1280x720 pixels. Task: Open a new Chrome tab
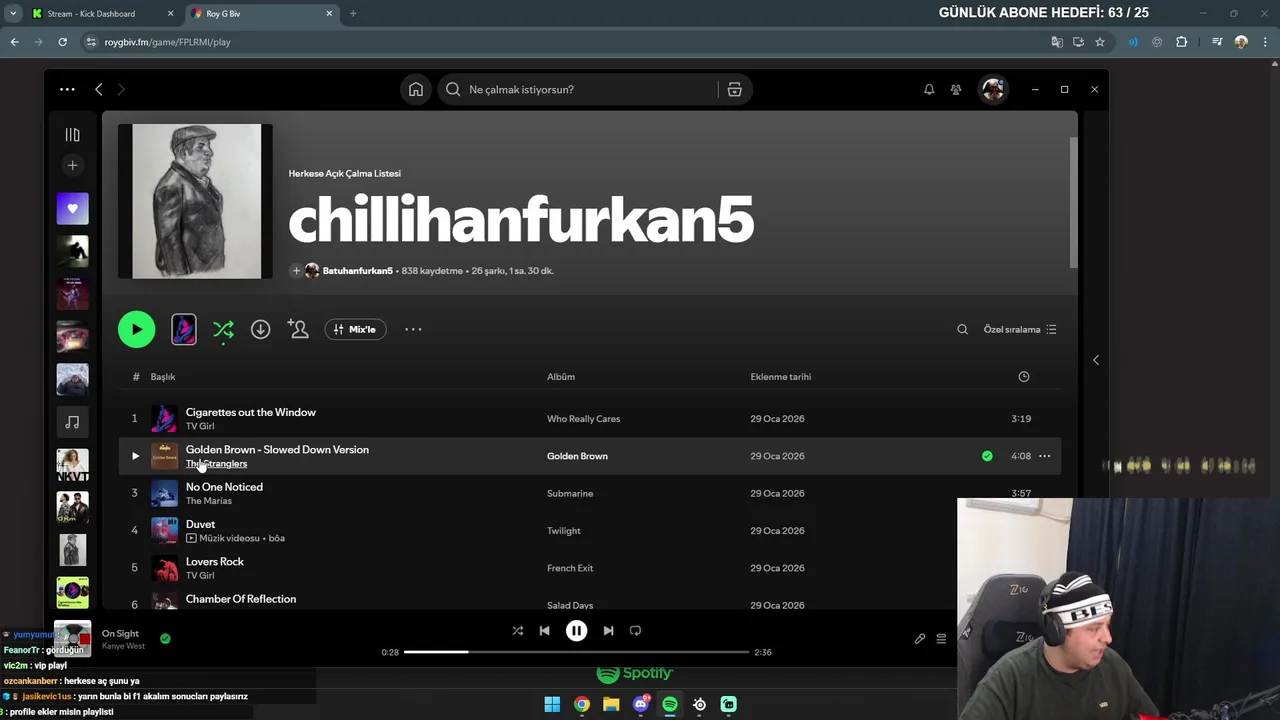[x=353, y=14]
